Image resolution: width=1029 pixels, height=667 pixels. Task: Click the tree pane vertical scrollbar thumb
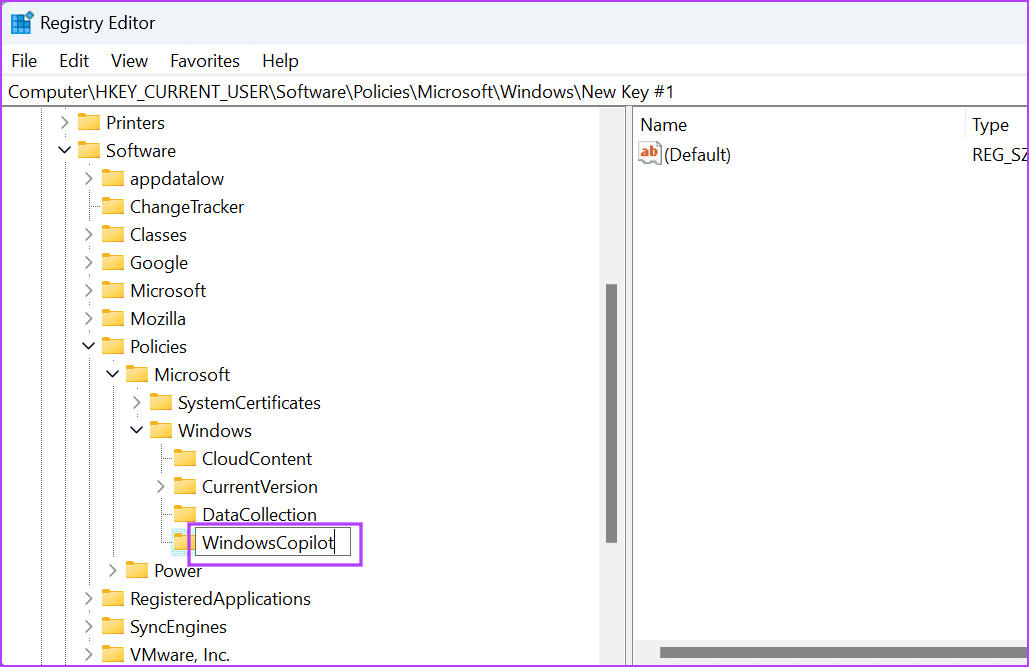(612, 414)
